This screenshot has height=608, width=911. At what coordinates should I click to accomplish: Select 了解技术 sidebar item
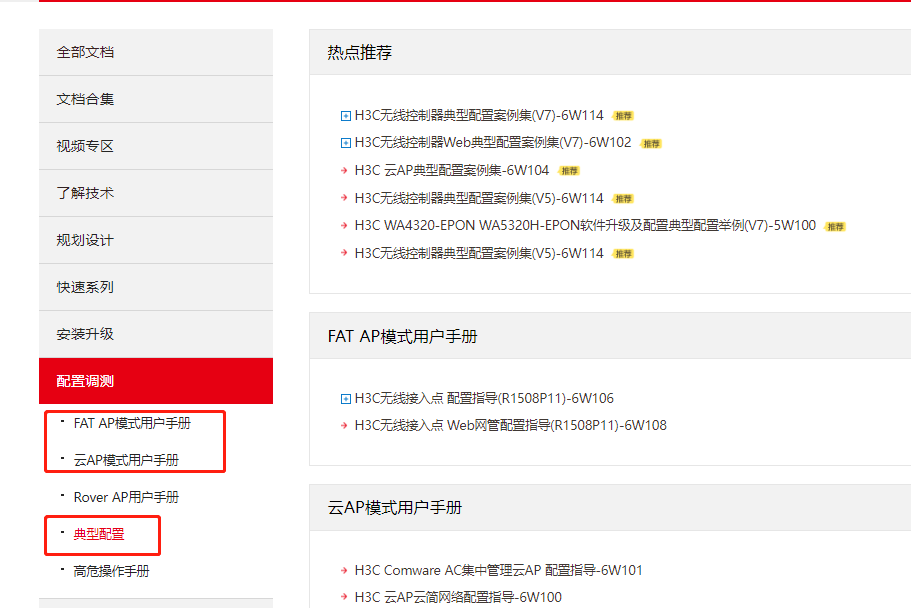click(x=156, y=194)
